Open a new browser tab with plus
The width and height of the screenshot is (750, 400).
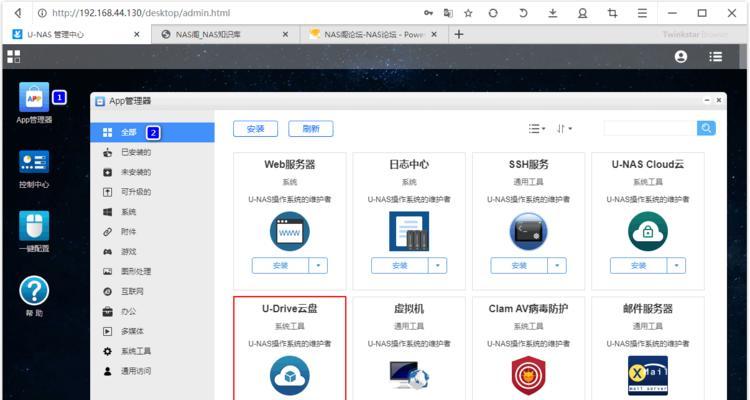coord(459,34)
